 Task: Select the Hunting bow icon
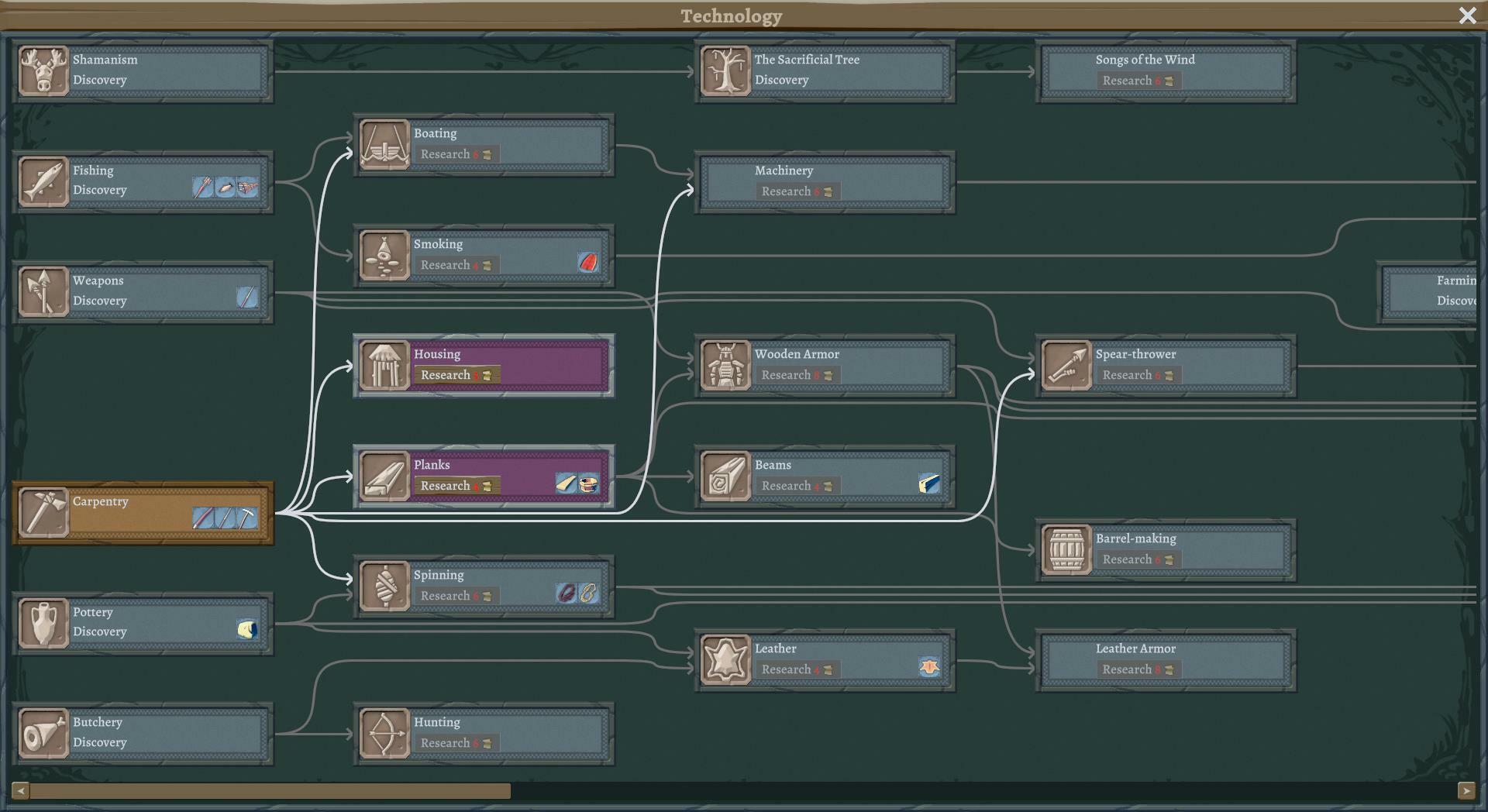point(384,734)
